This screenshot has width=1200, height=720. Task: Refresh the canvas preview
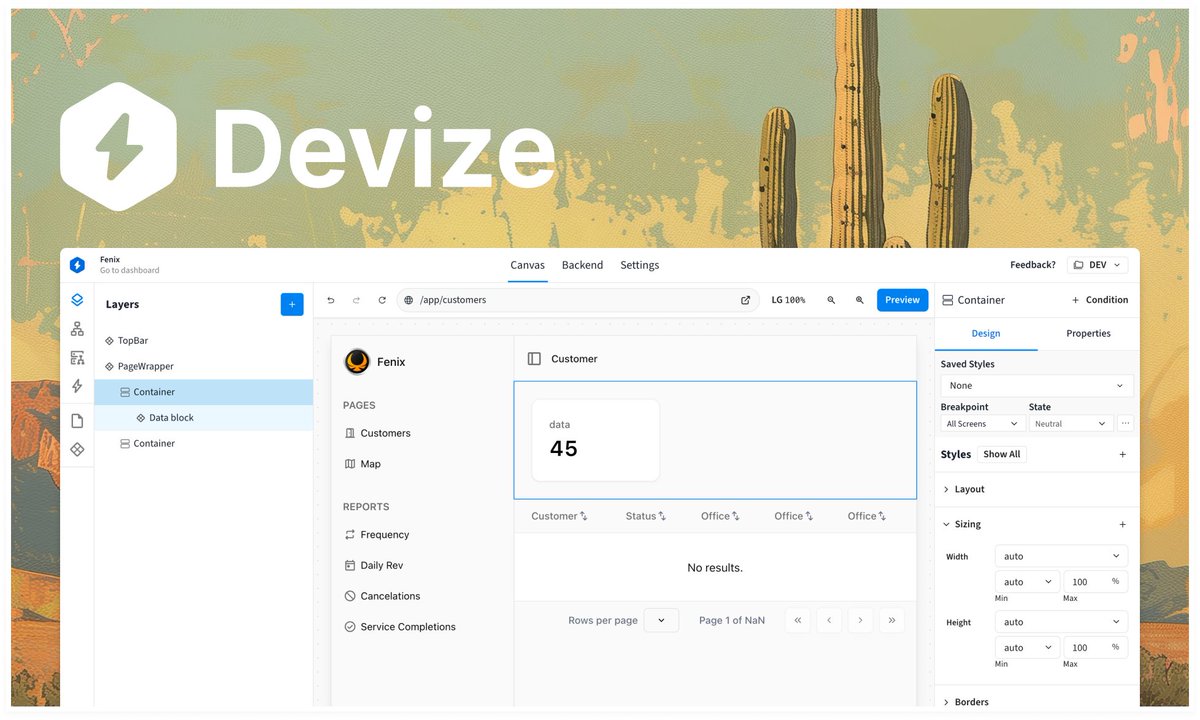(x=382, y=300)
